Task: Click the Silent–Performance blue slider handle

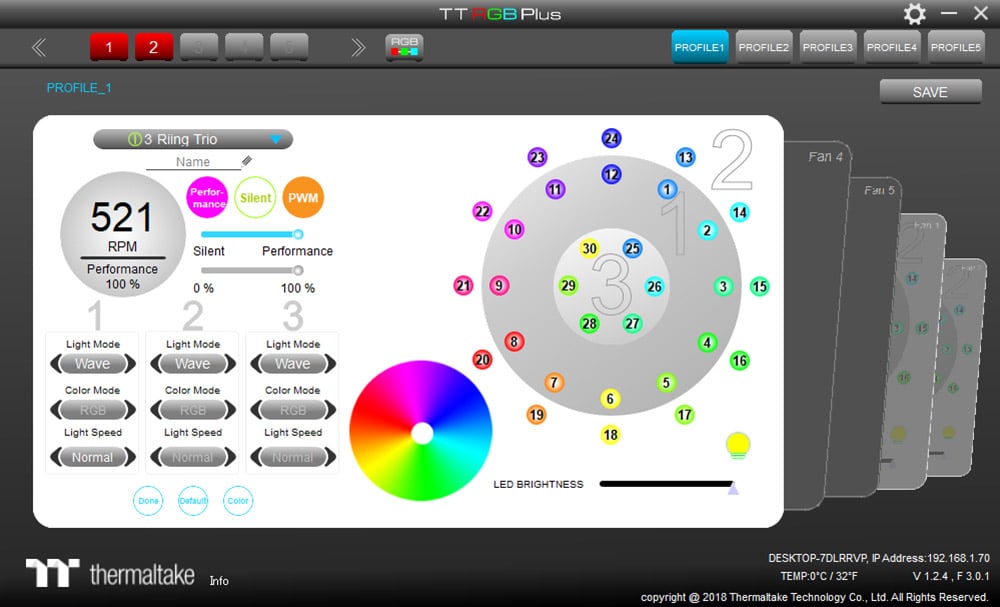Action: [298, 234]
